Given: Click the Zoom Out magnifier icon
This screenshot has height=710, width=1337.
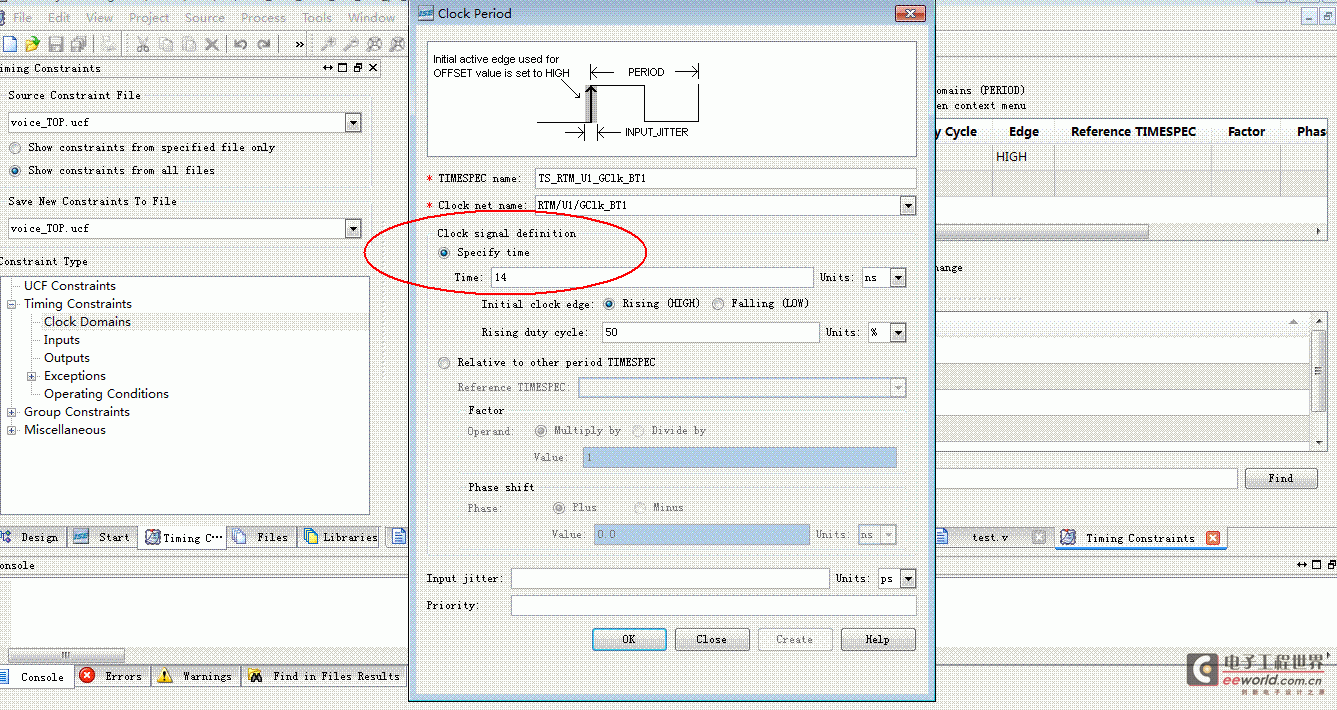Looking at the screenshot, I should (351, 44).
